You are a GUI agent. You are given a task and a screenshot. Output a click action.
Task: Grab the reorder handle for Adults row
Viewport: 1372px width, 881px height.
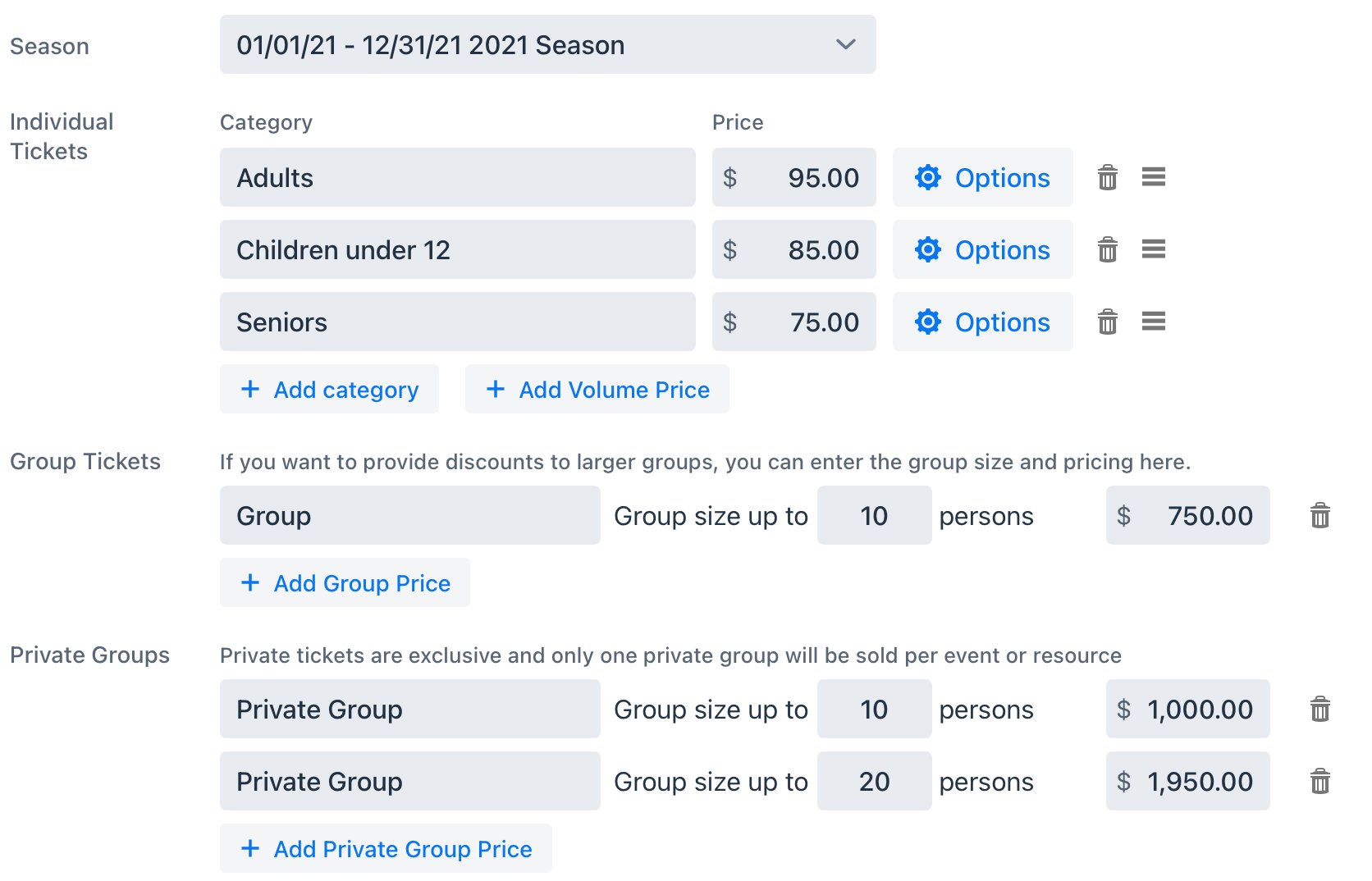1153,177
